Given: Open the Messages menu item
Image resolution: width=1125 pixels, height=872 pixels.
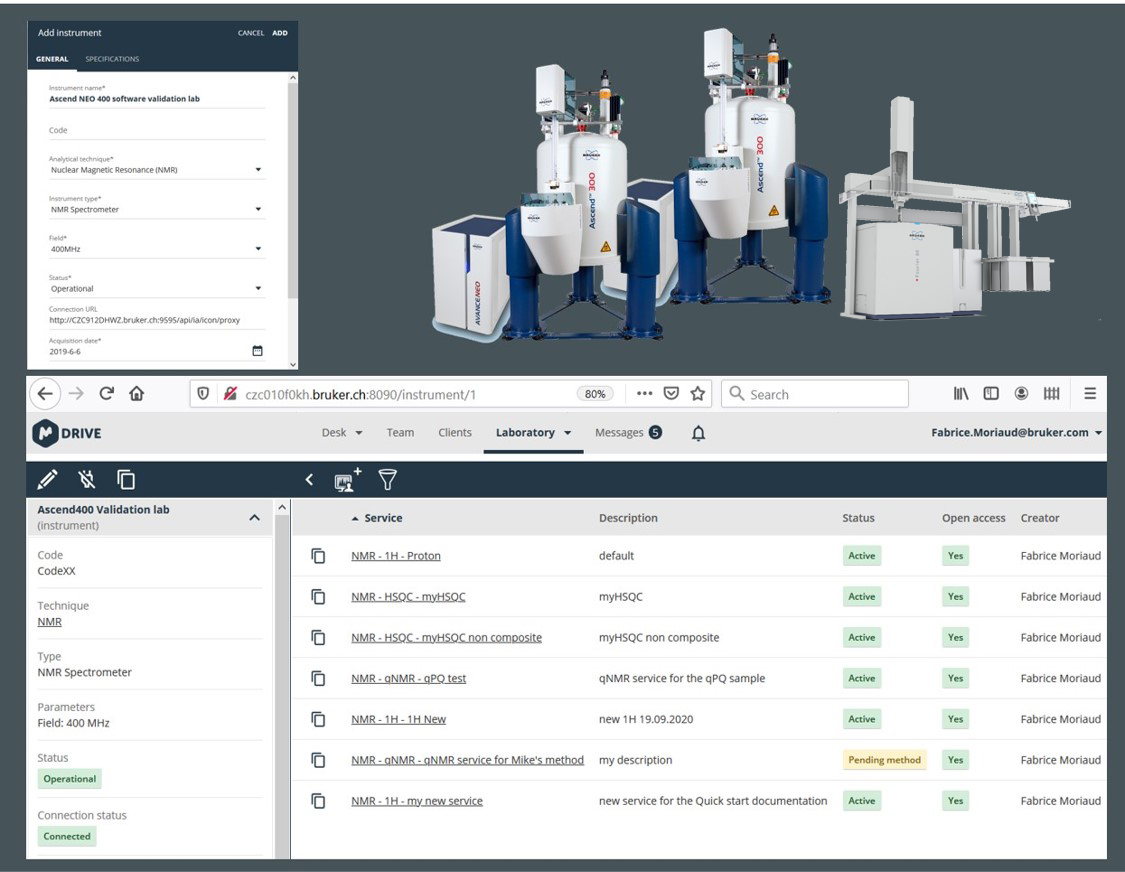Looking at the screenshot, I should click(x=628, y=433).
